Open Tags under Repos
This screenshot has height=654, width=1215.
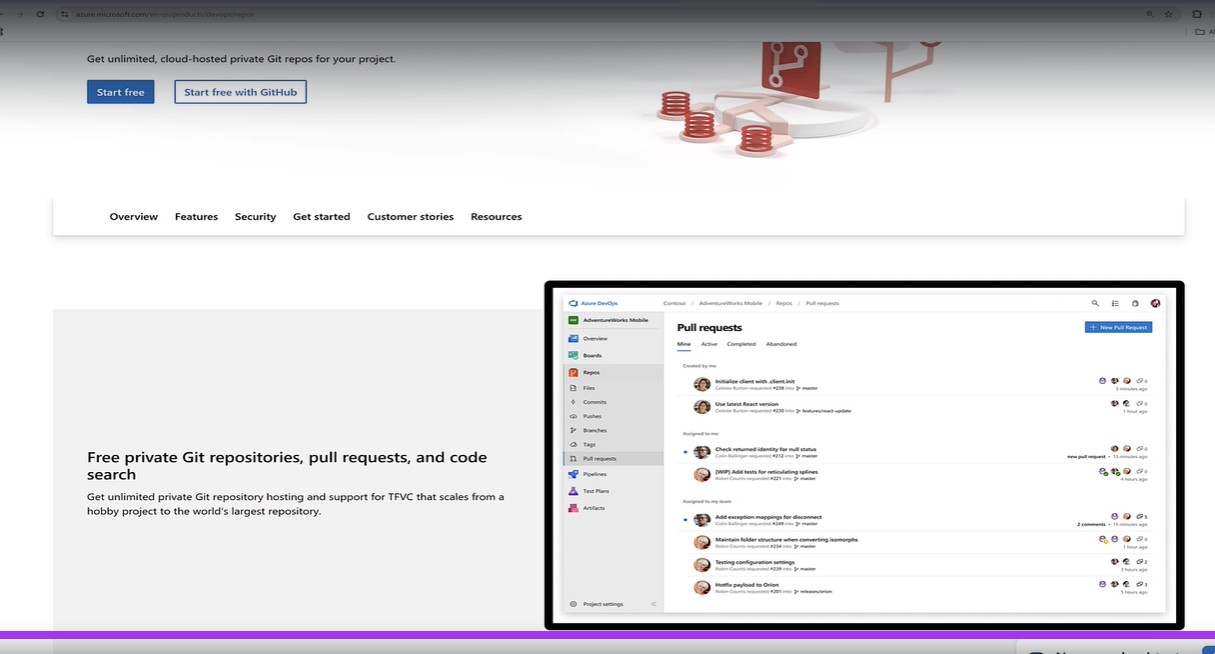tap(589, 444)
